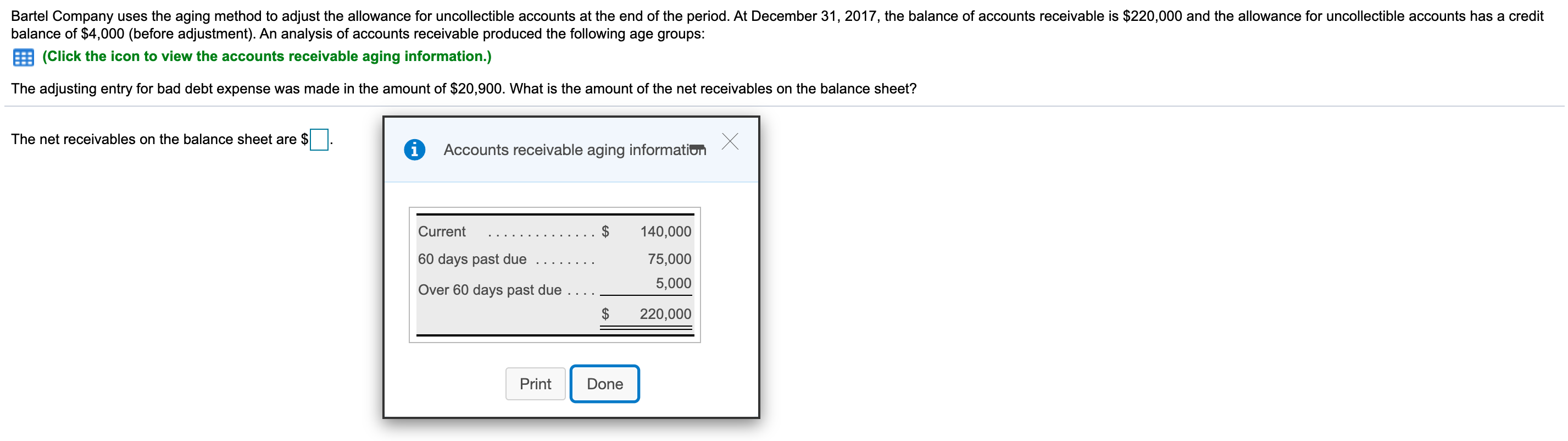Open the accounts receivable aging information link

[x=265, y=56]
